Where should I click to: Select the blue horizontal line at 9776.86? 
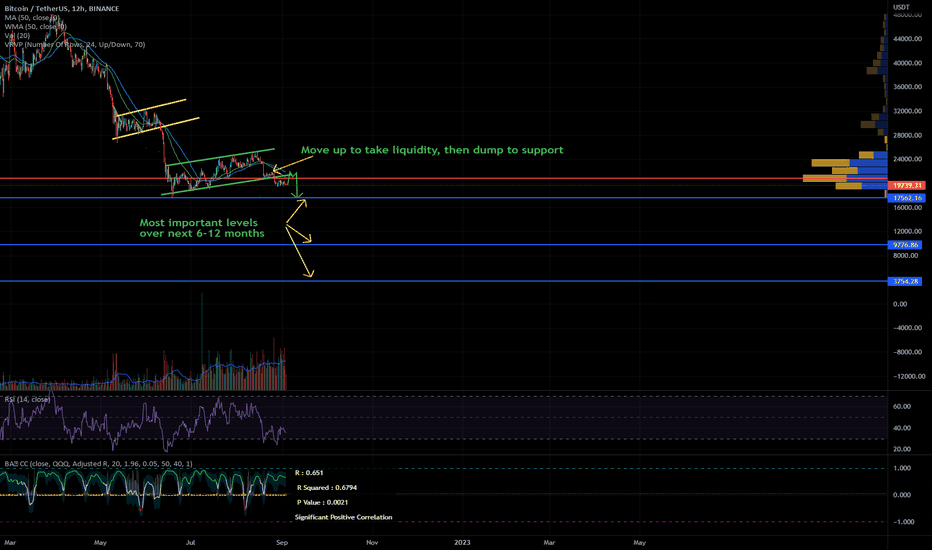[443, 245]
